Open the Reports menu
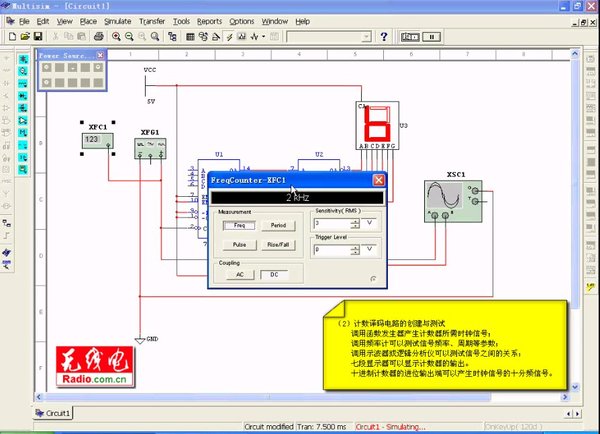Viewport: 600px width, 434px height. (209, 21)
